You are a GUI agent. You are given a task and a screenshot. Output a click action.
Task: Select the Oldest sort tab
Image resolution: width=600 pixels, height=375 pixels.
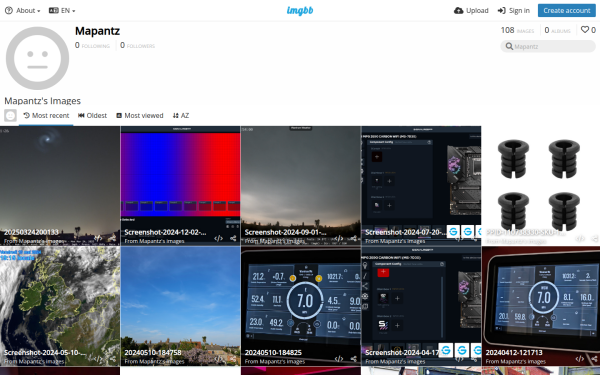click(92, 116)
